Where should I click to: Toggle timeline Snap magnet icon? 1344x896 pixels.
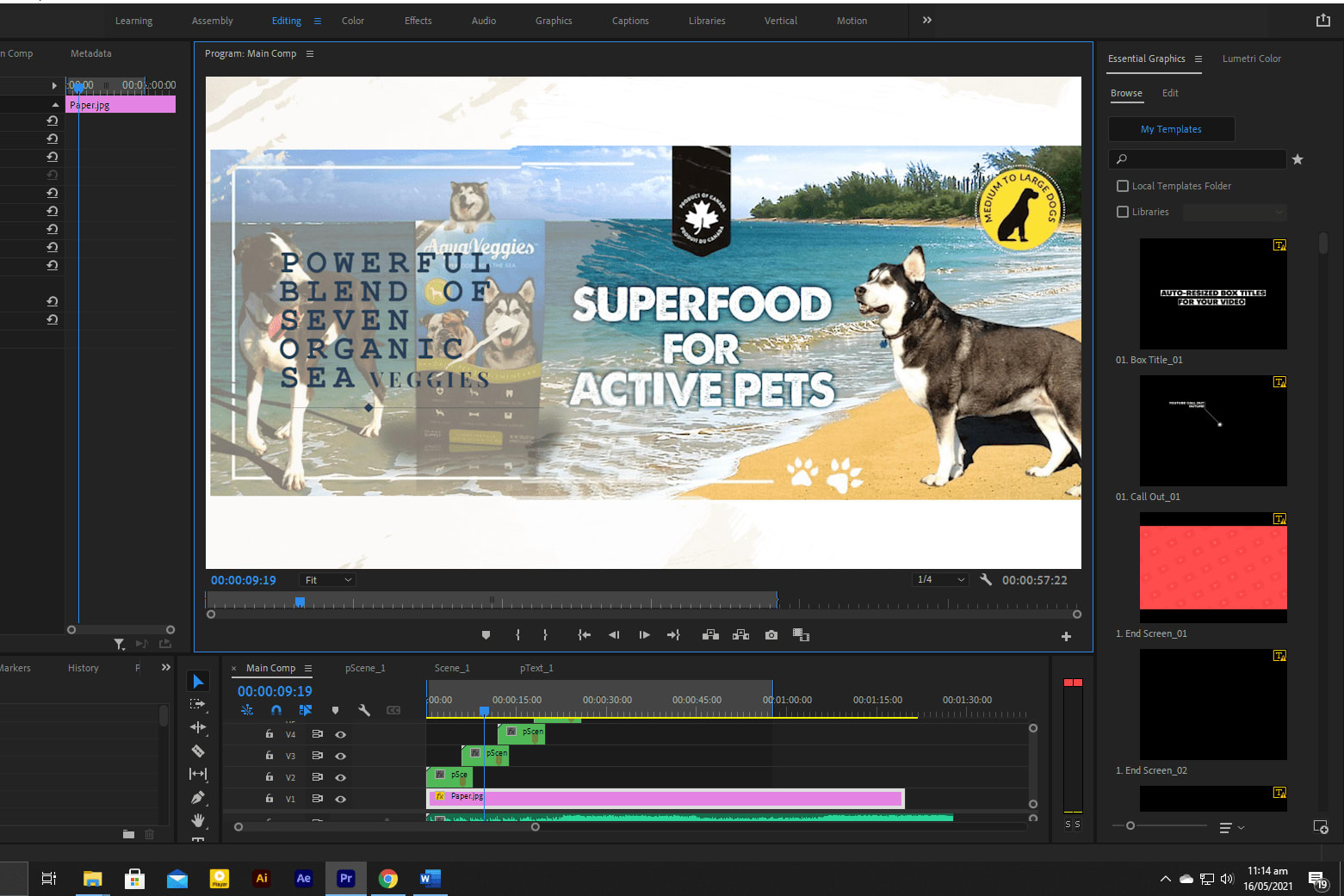pos(276,710)
